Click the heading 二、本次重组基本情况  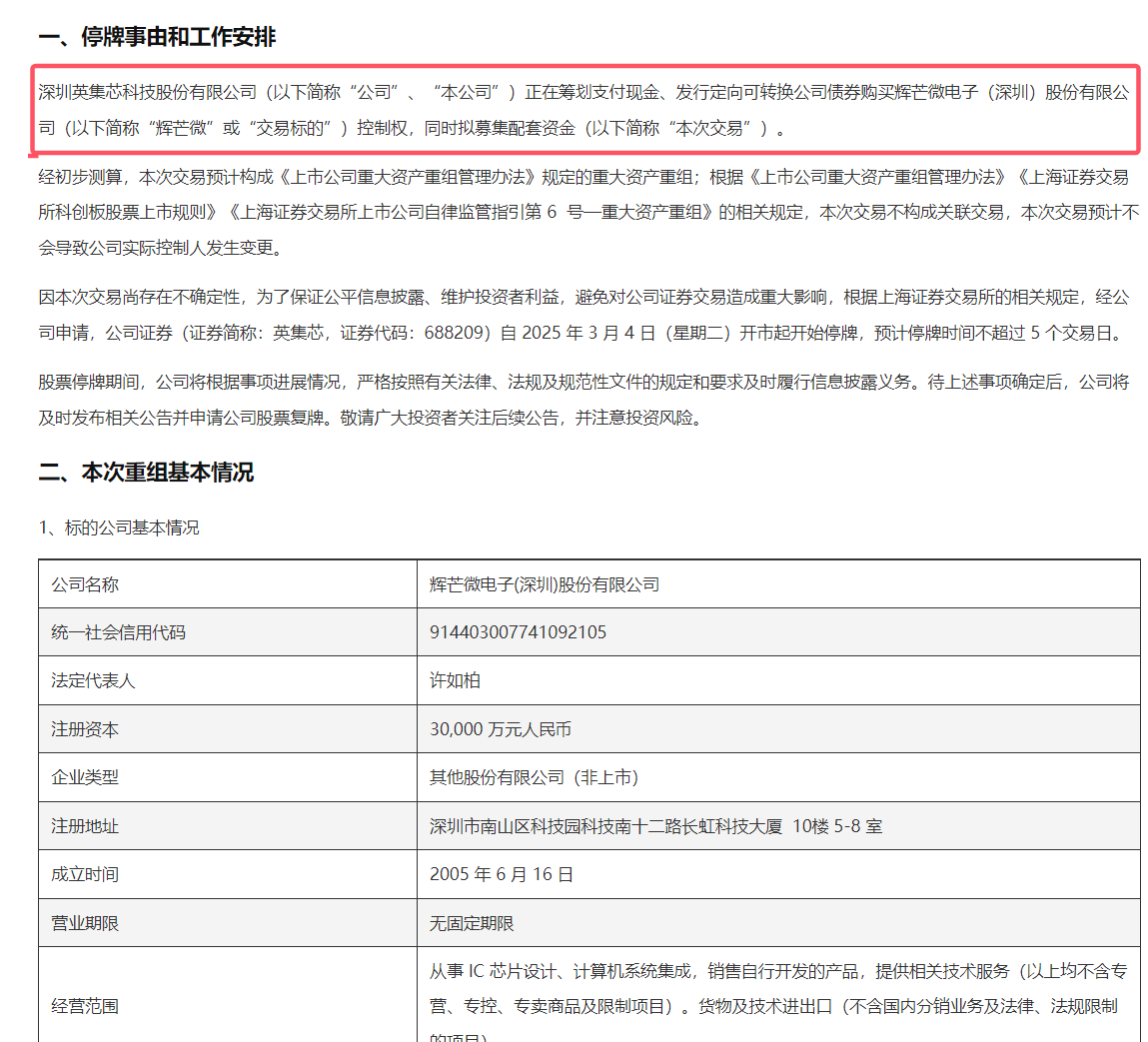(146, 473)
